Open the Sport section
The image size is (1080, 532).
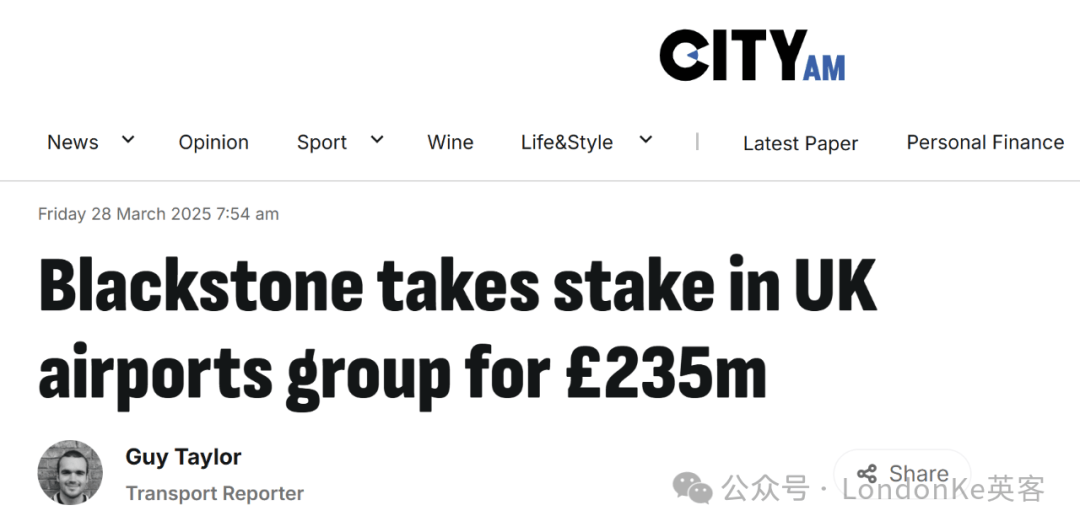click(322, 142)
